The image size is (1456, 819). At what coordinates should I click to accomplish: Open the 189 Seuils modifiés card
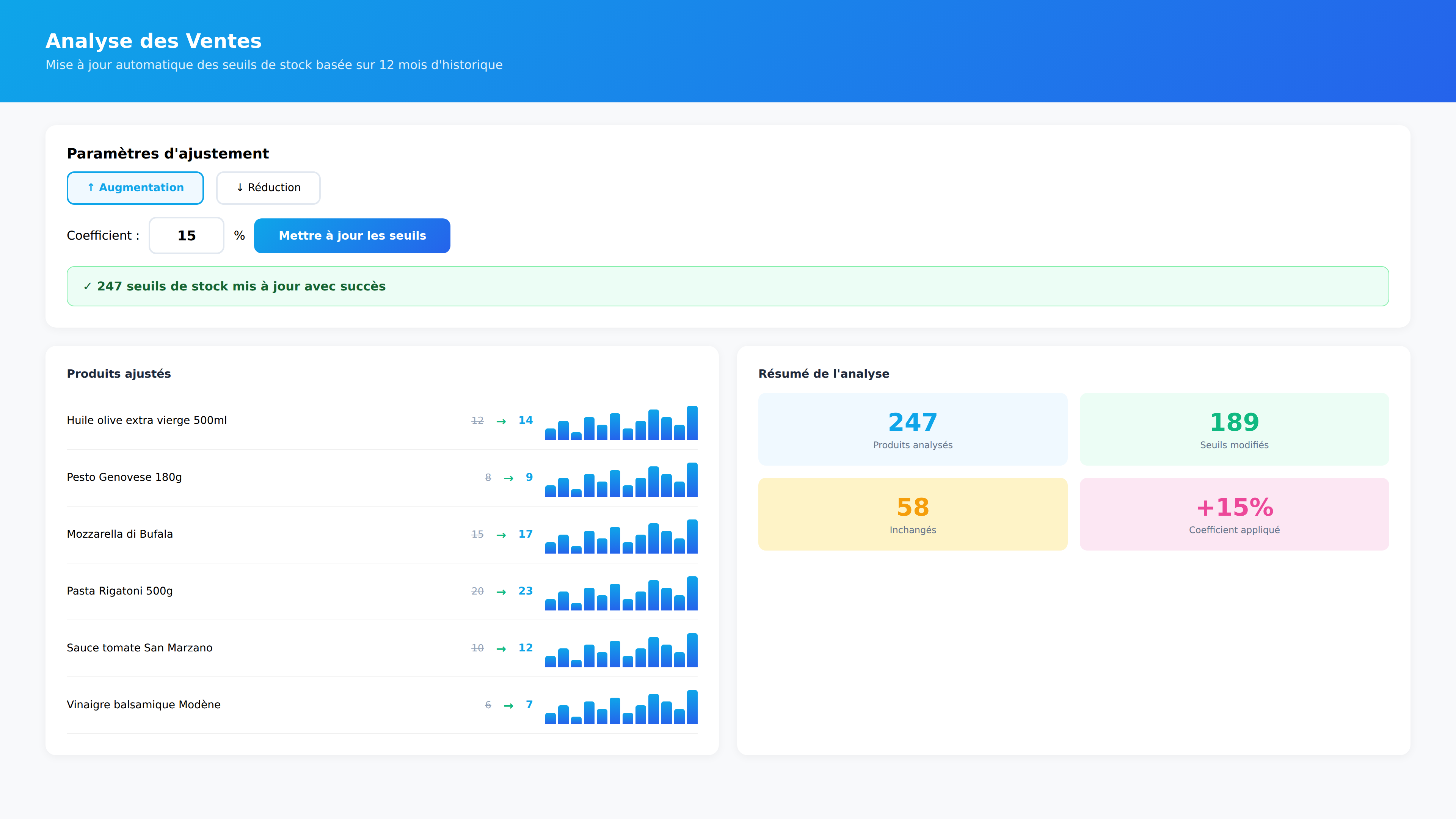pos(1234,430)
